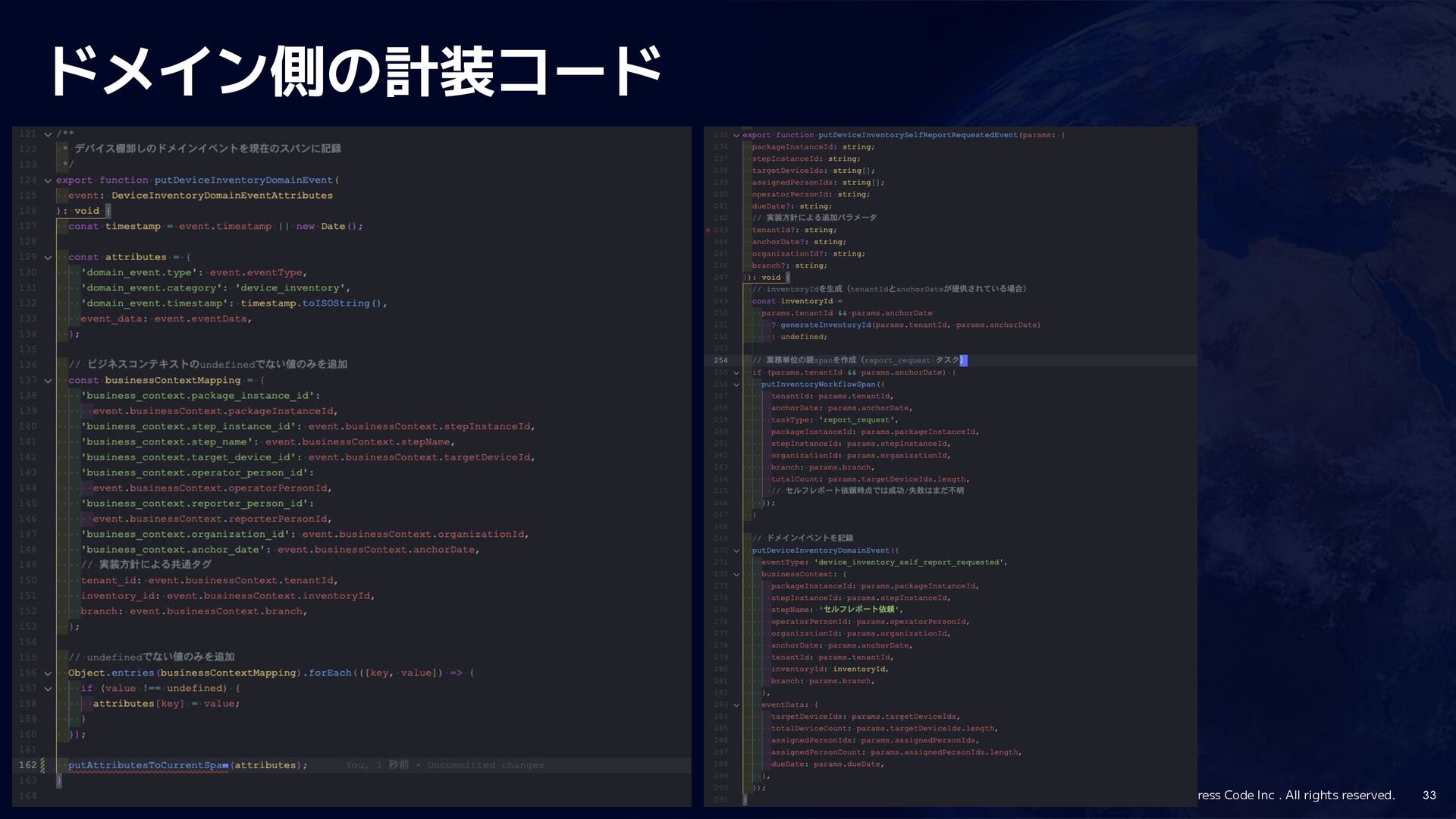Click the slide page number 33
Image resolution: width=1456 pixels, height=819 pixels.
pyautogui.click(x=1429, y=795)
